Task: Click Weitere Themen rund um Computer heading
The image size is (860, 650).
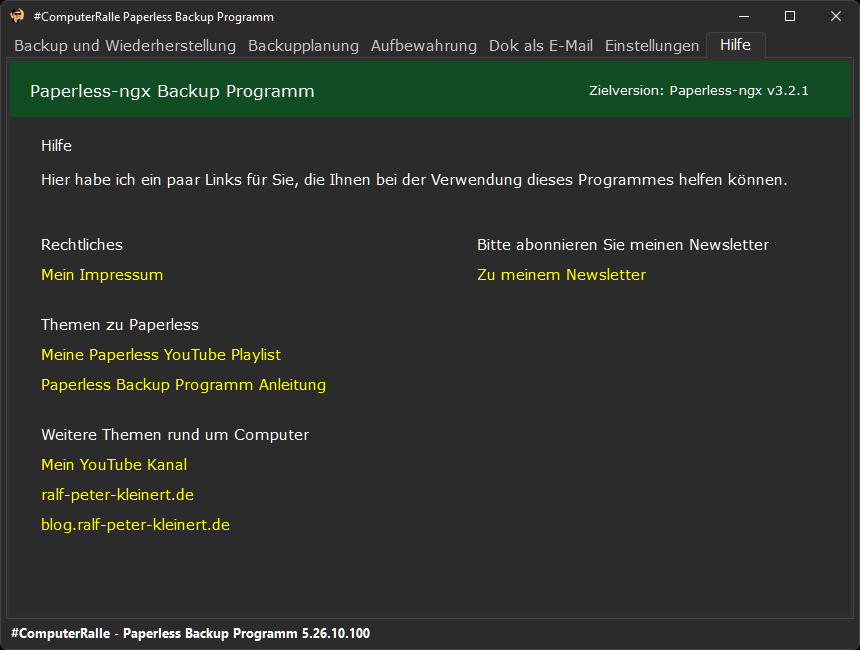Action: pyautogui.click(x=175, y=434)
